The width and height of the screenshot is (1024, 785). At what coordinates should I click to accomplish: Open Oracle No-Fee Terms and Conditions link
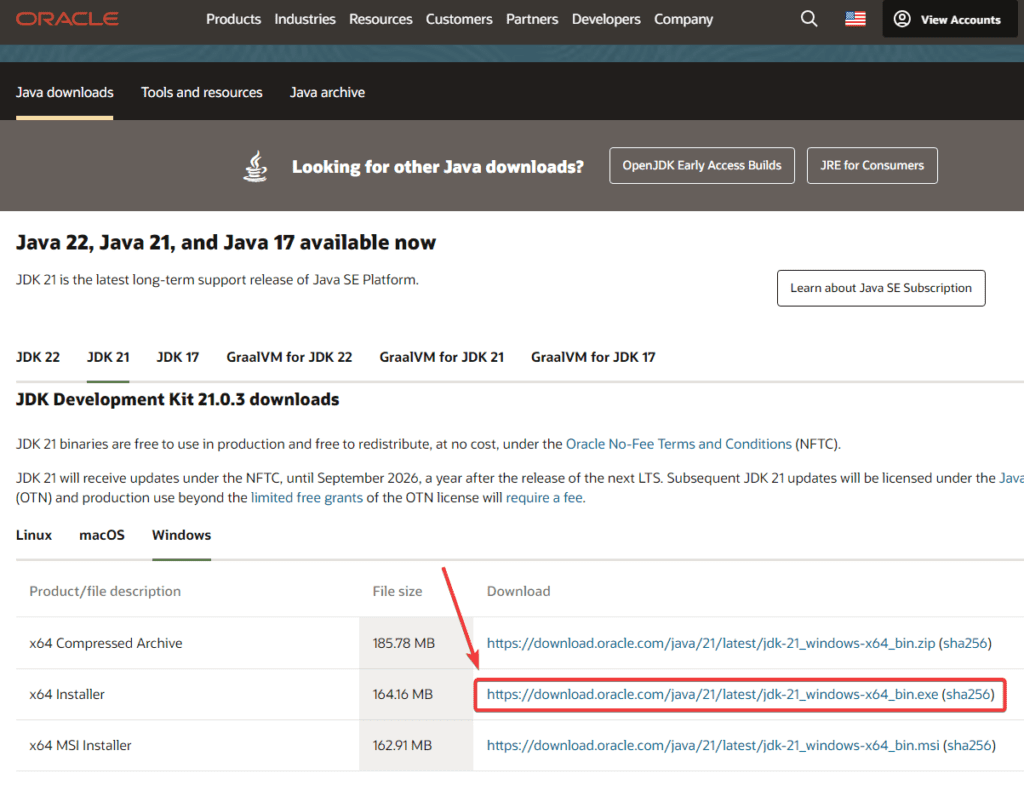(679, 444)
